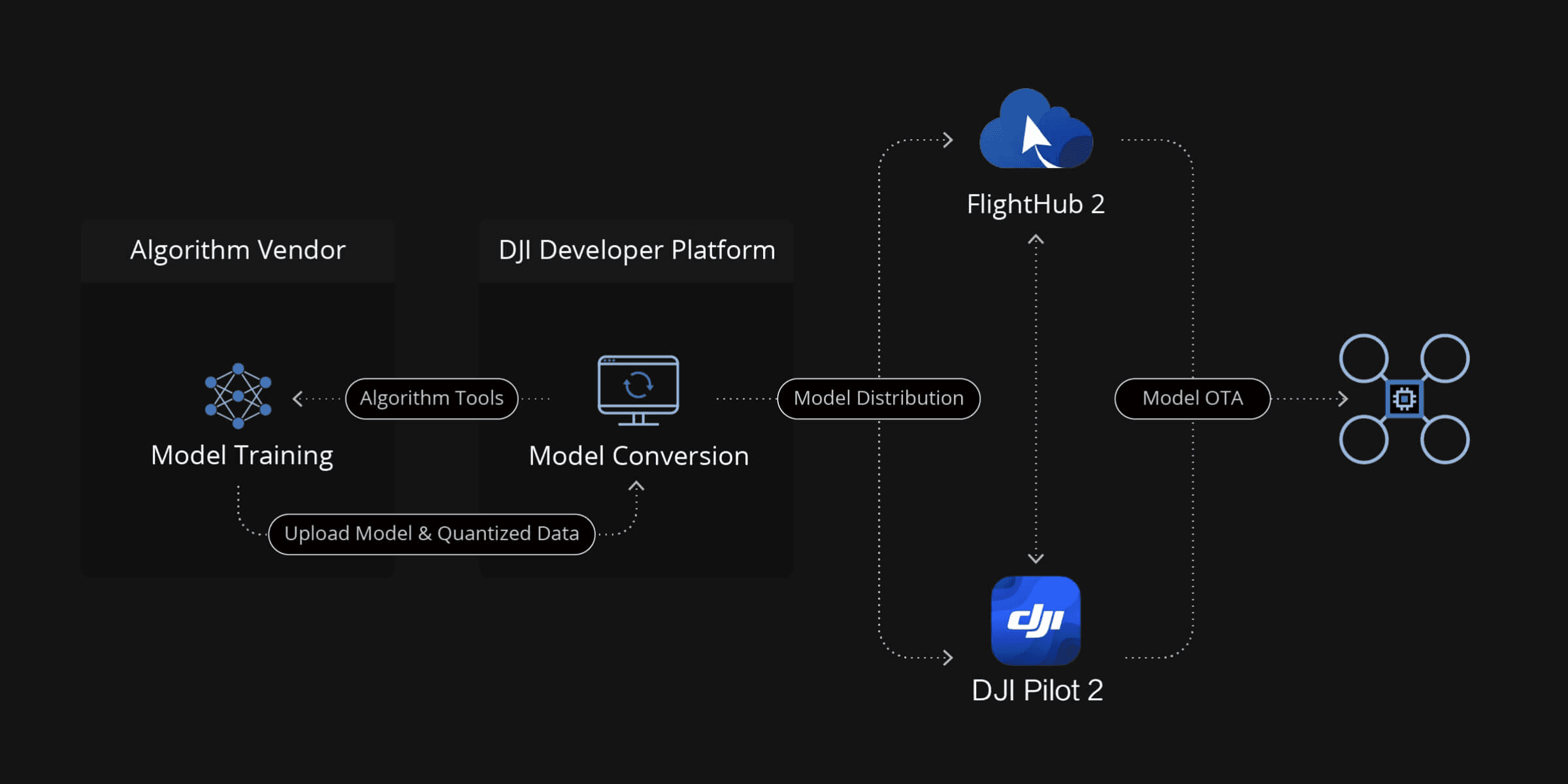Click the Model Training text label
The image size is (1568, 784).
242,455
